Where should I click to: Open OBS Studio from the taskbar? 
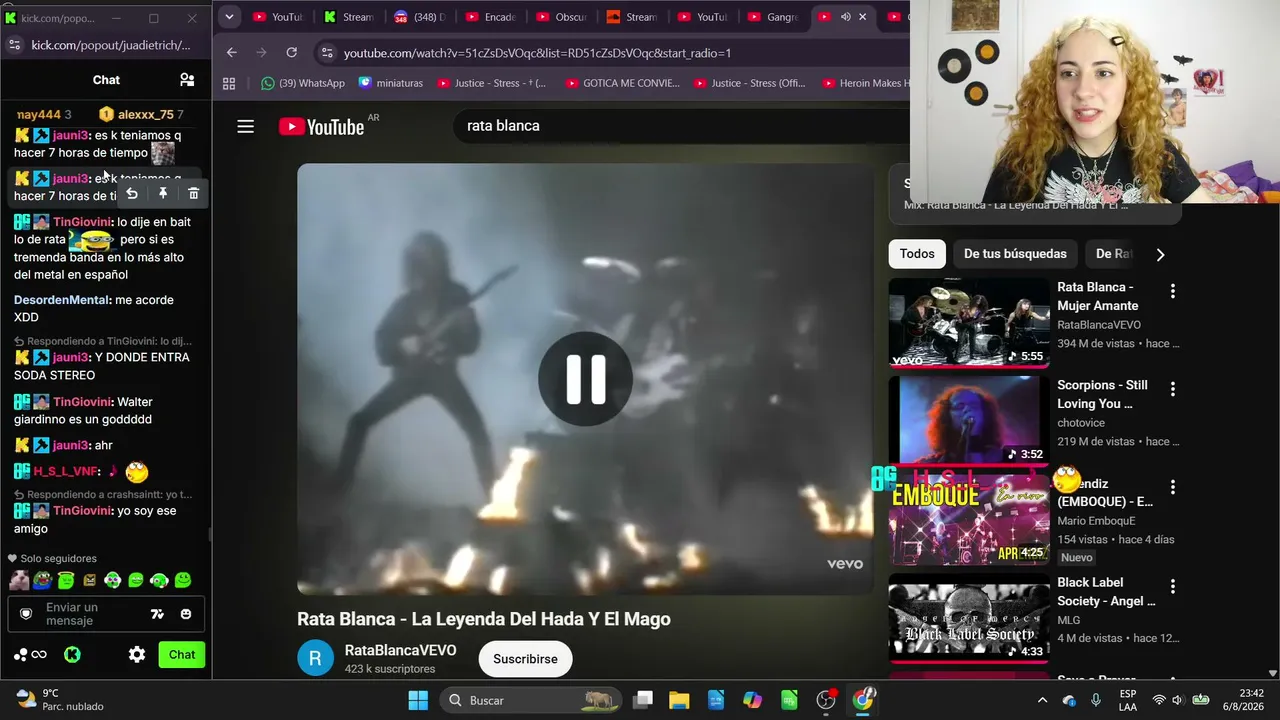tap(826, 700)
